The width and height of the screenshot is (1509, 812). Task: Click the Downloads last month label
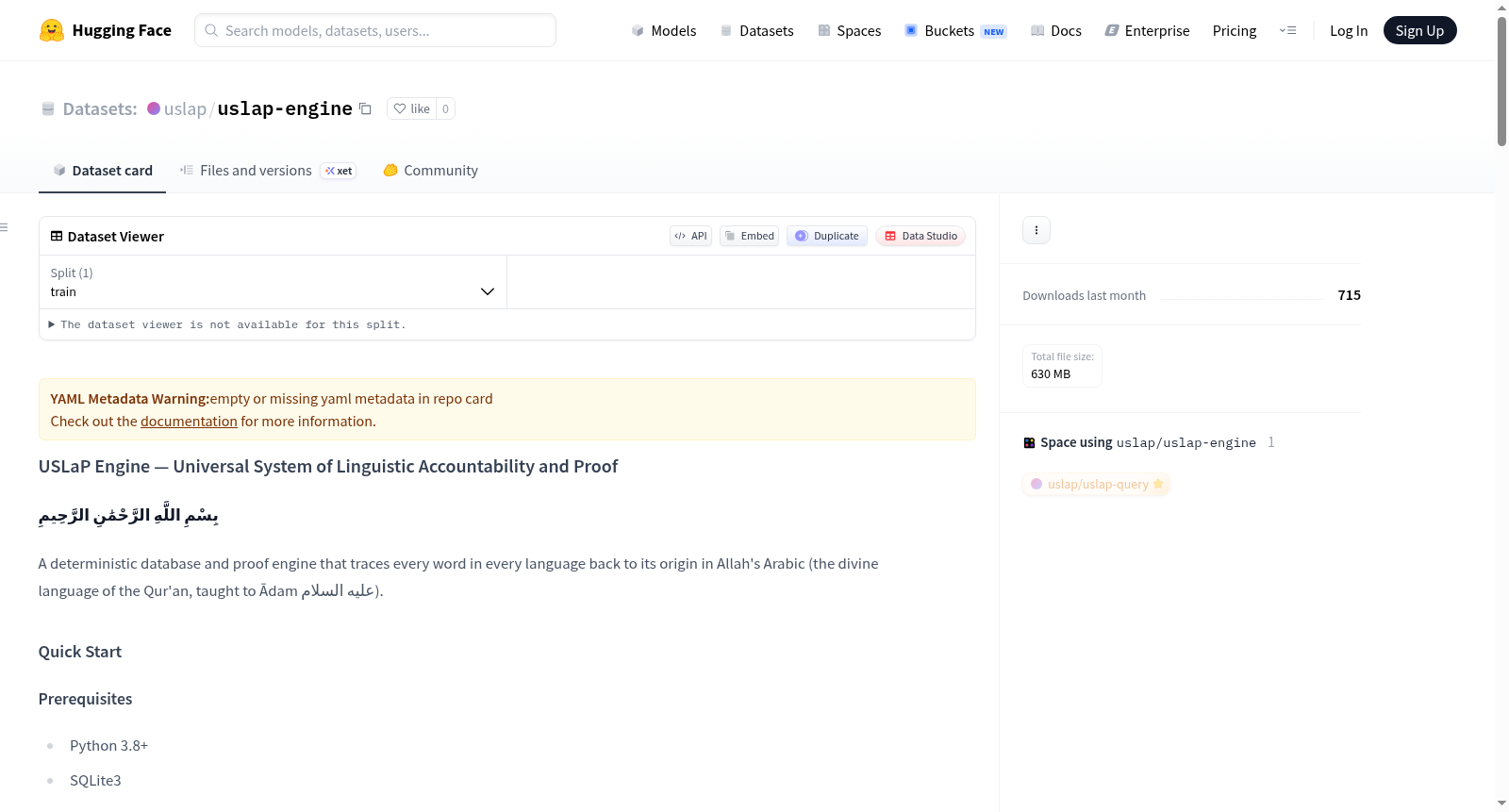pos(1085,296)
